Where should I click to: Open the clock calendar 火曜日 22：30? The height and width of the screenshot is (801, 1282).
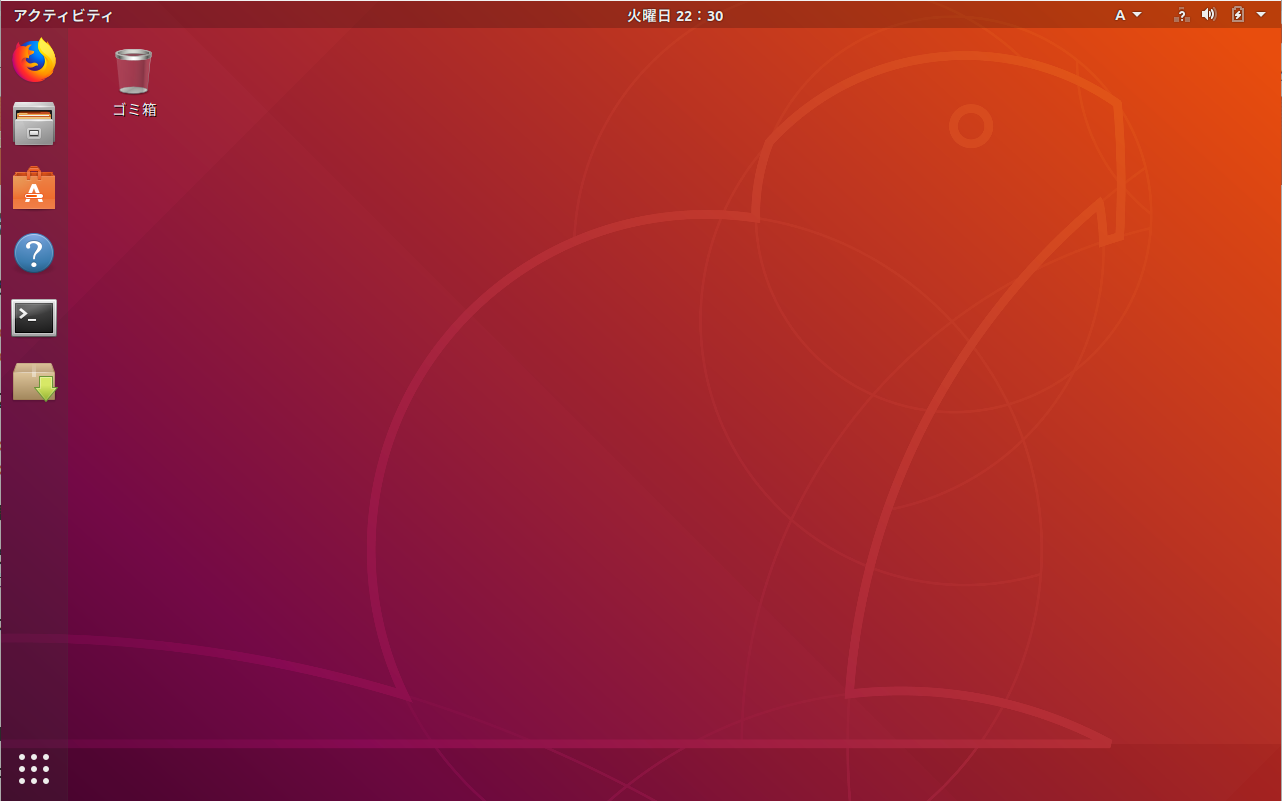(x=675, y=15)
